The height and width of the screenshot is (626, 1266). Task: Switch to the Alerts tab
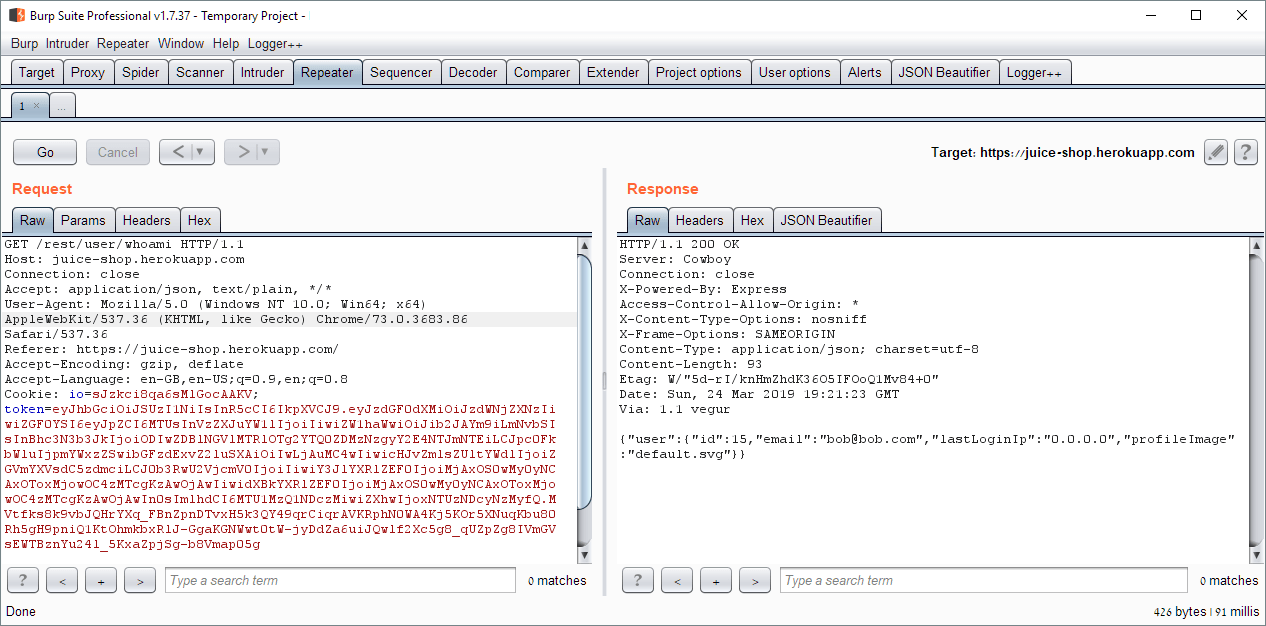pos(865,72)
